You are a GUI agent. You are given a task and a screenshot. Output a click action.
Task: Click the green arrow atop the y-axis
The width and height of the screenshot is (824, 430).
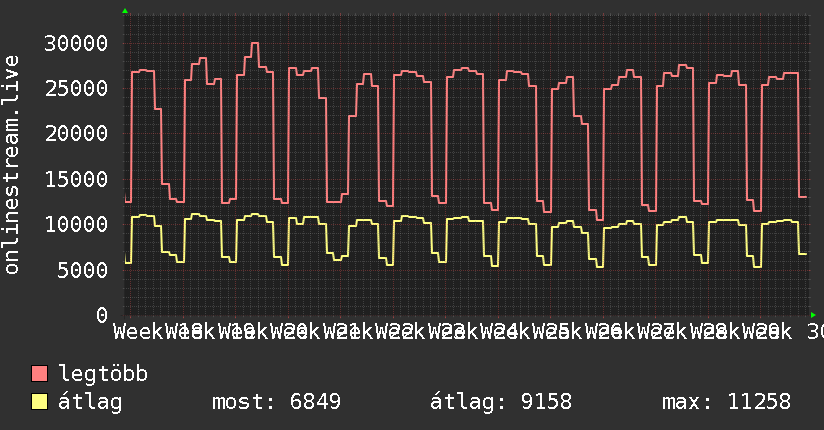[x=125, y=11]
